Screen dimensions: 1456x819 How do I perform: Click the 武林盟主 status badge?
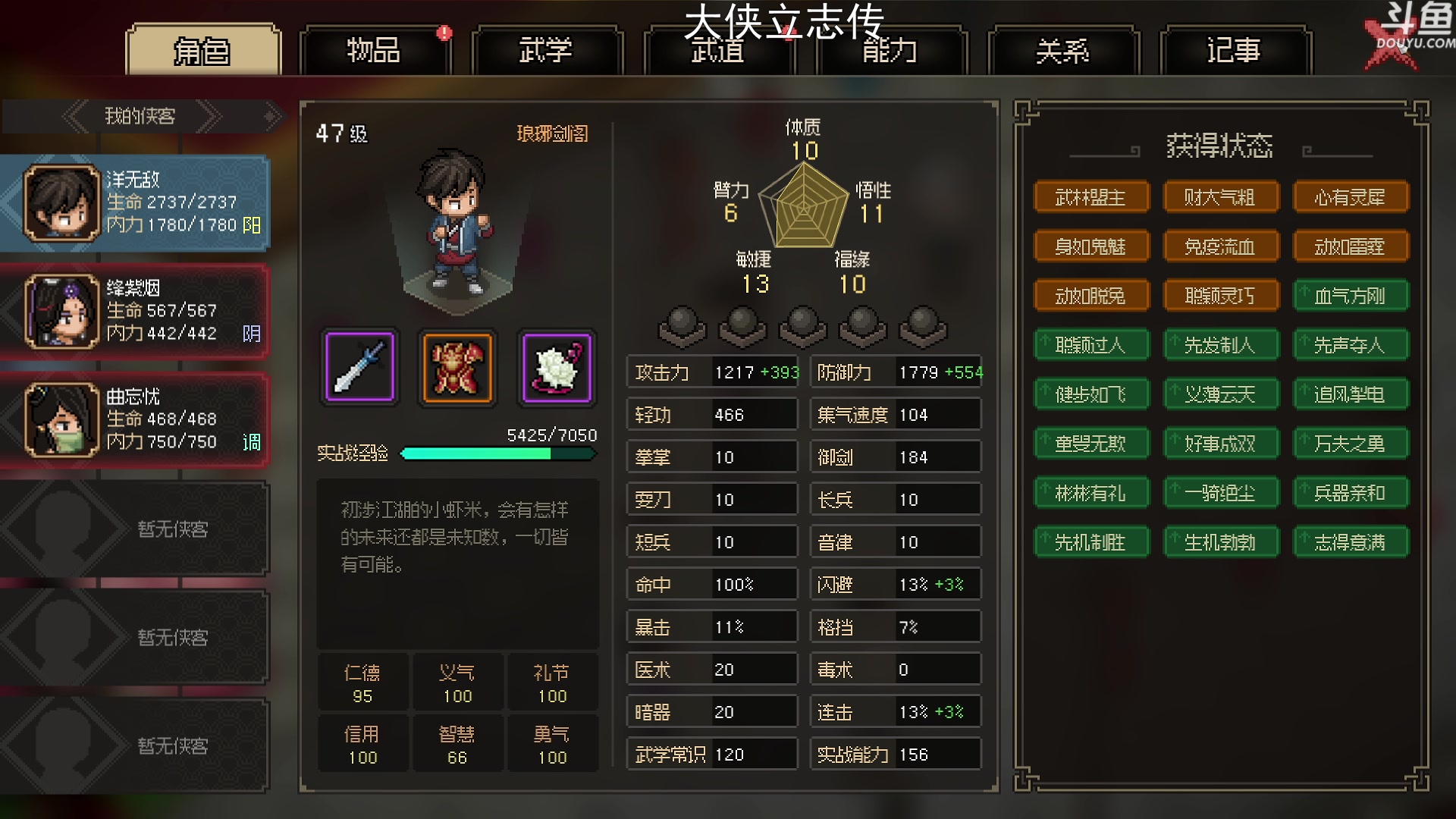click(1090, 198)
